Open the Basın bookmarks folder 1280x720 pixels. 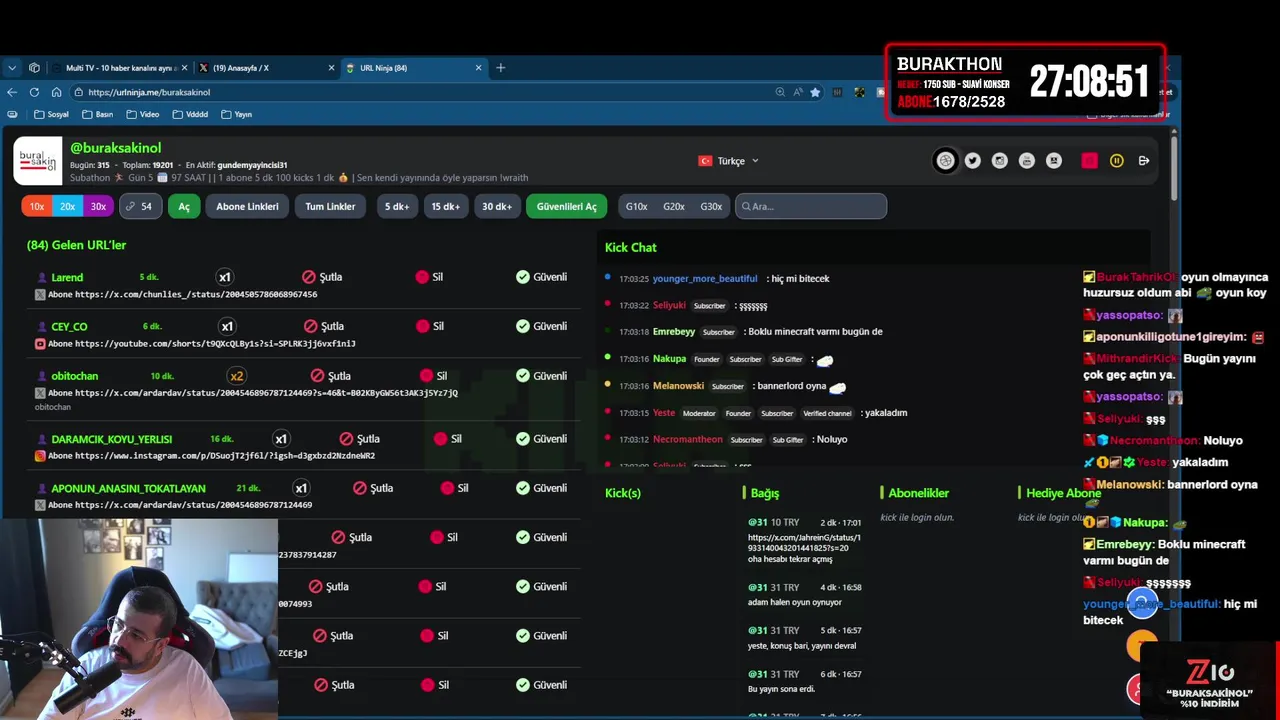click(x=98, y=114)
